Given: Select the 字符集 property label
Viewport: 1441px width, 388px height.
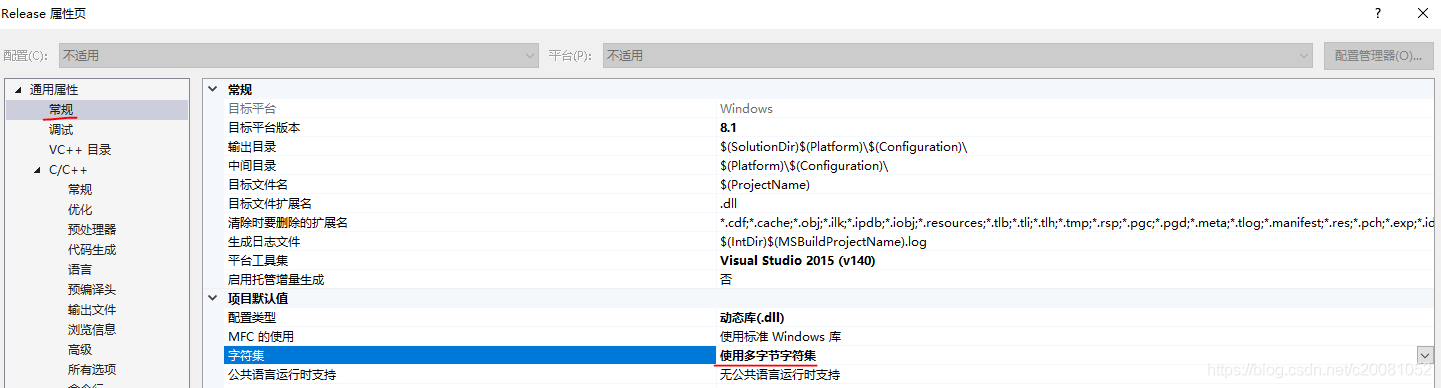Looking at the screenshot, I should point(246,355).
